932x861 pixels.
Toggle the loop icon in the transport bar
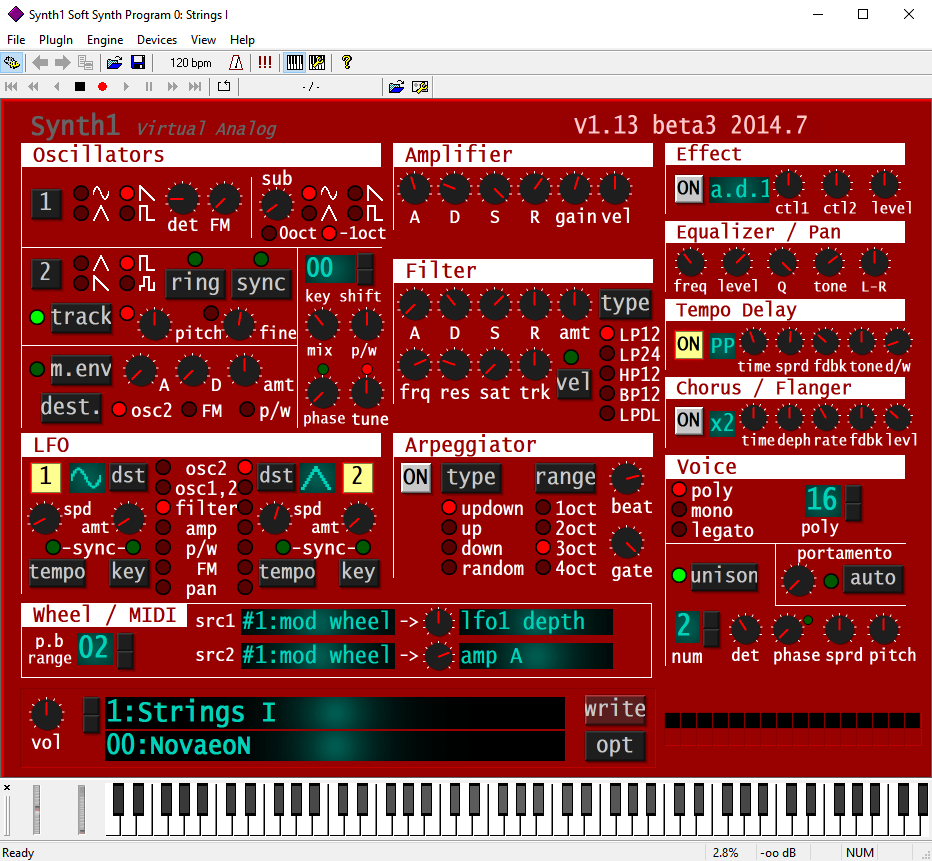tap(224, 87)
